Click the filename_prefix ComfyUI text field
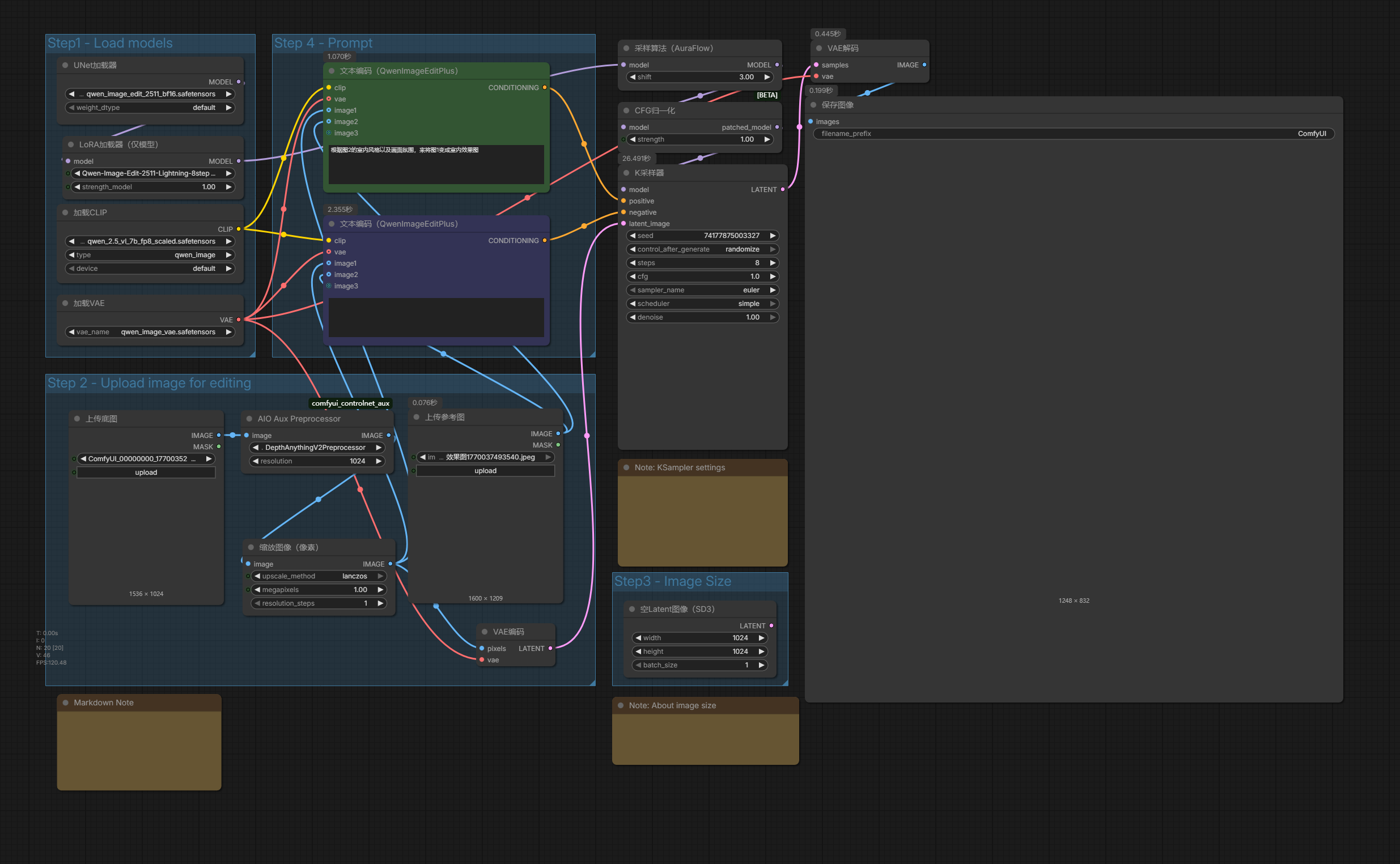The height and width of the screenshot is (864, 1400). [1073, 134]
